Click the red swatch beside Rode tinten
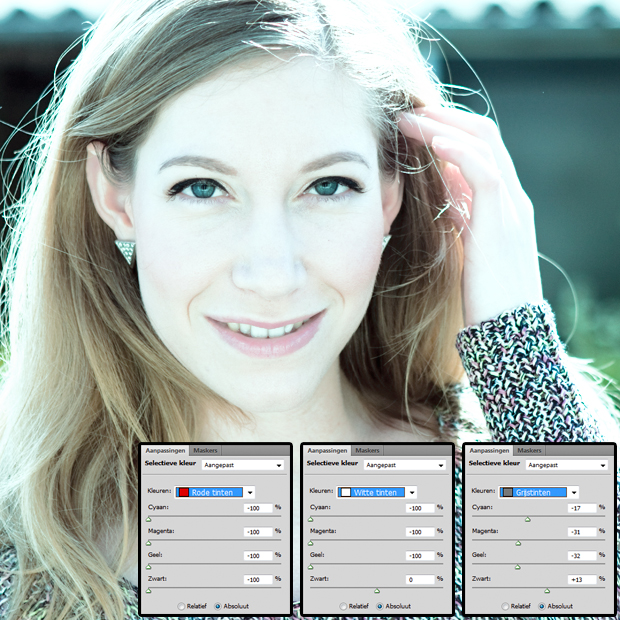620x620 pixels. tap(184, 492)
